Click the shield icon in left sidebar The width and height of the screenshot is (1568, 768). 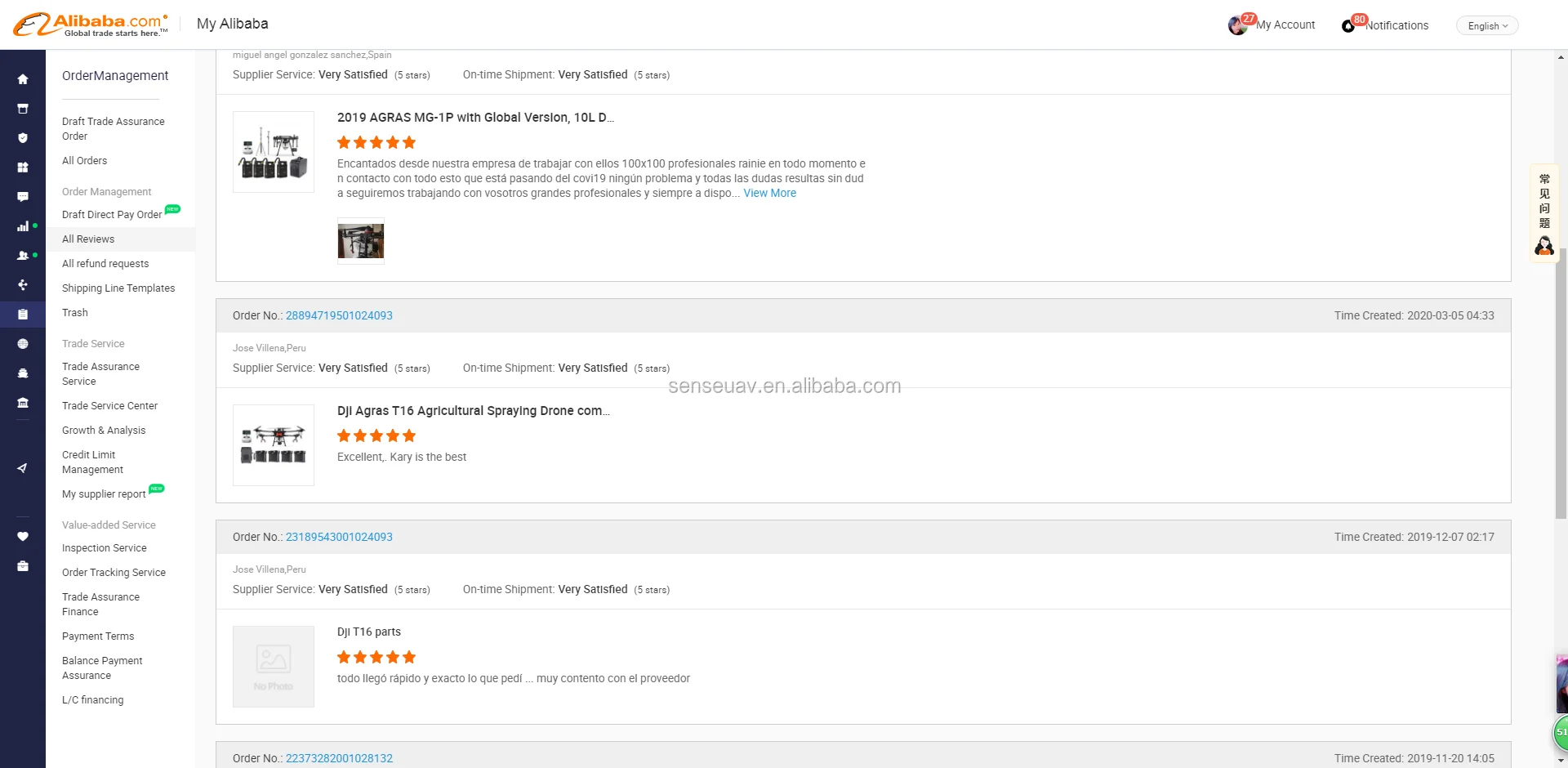point(23,138)
